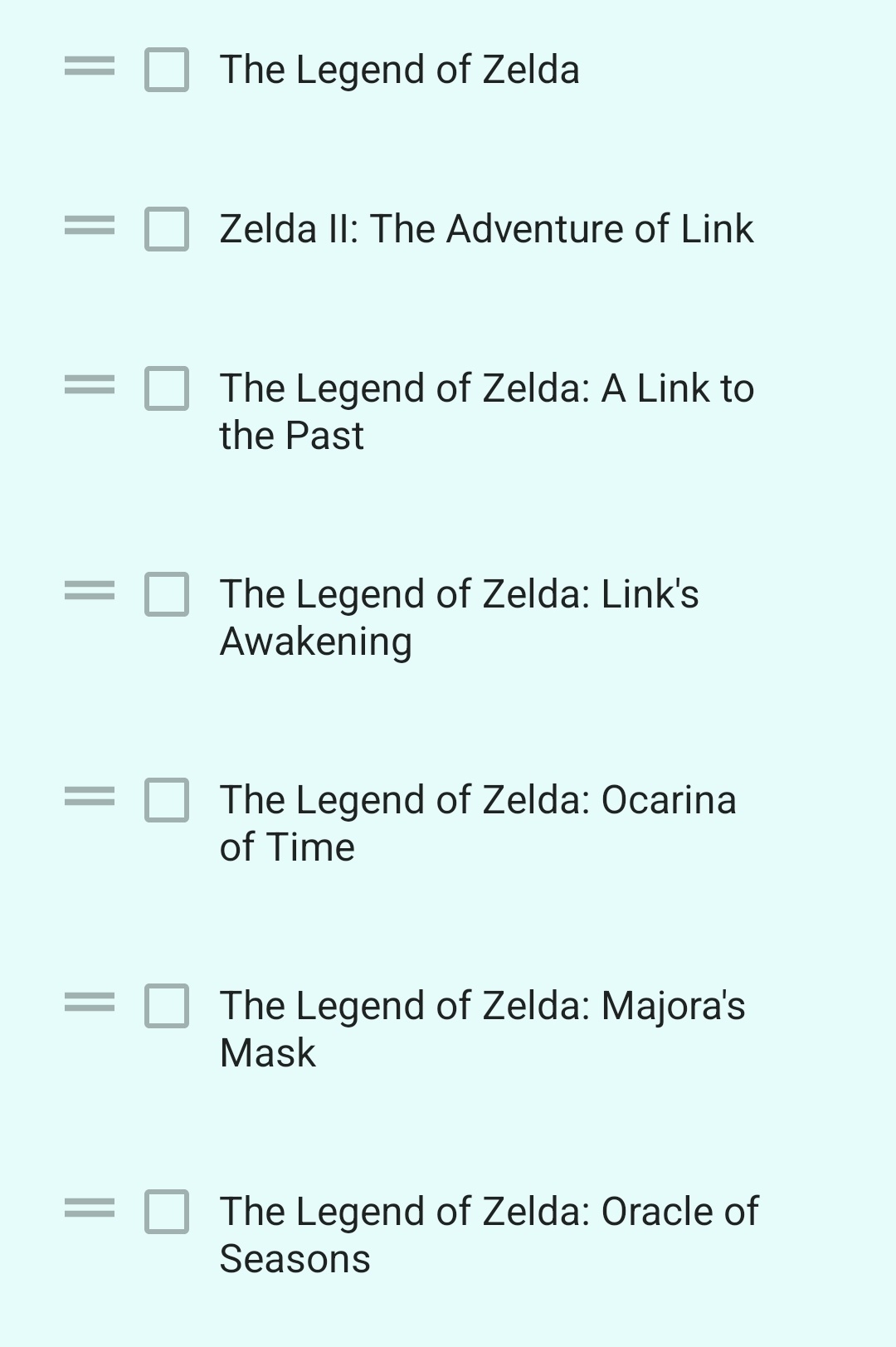Tick the Oracle of Seasons checkbox

tap(167, 1212)
